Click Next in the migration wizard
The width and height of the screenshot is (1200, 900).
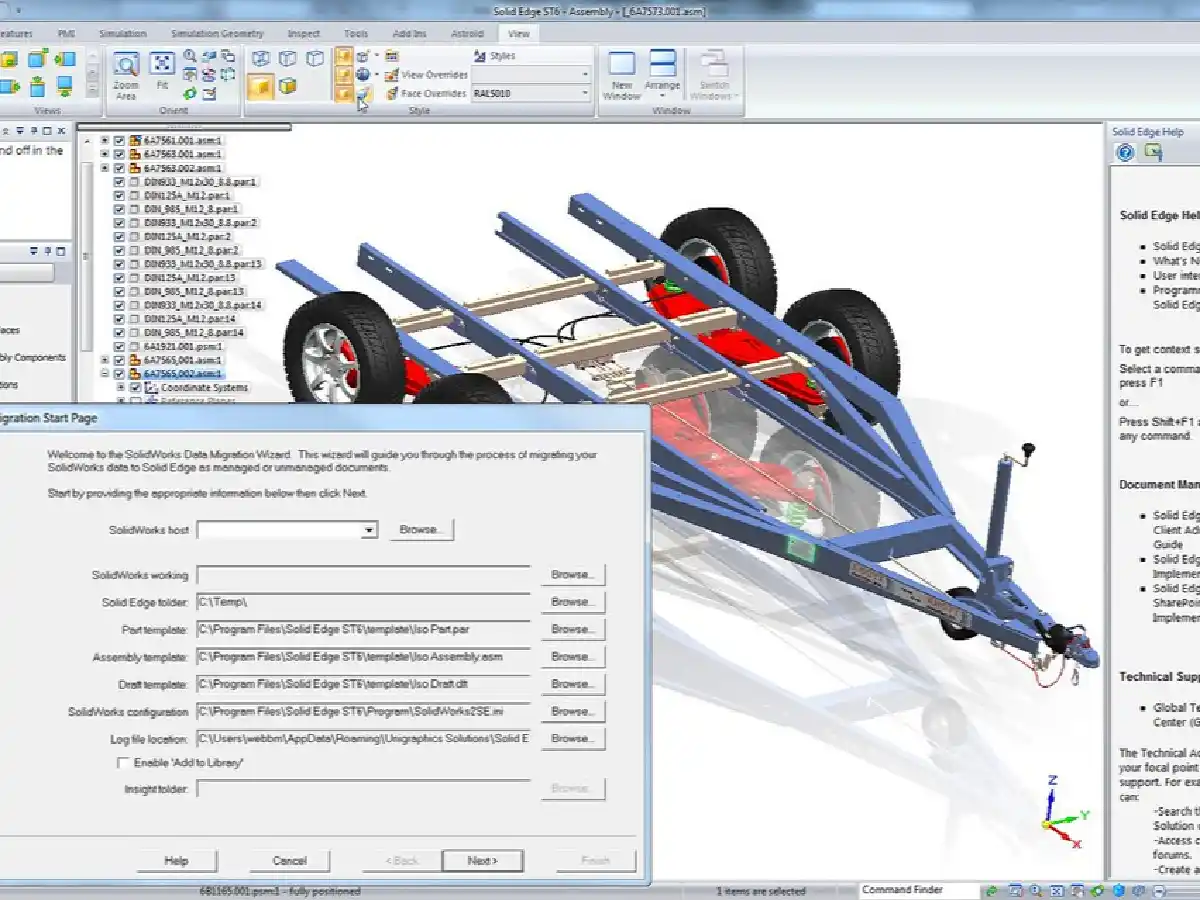(x=482, y=860)
